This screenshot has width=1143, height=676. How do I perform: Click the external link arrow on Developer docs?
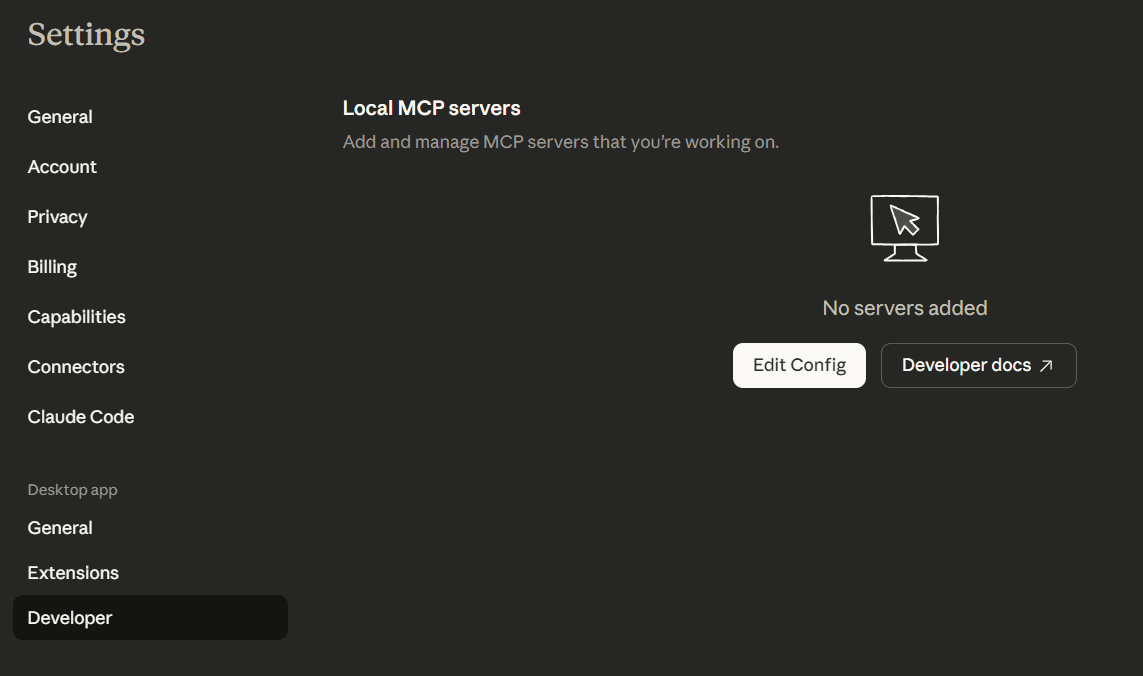pos(1046,366)
